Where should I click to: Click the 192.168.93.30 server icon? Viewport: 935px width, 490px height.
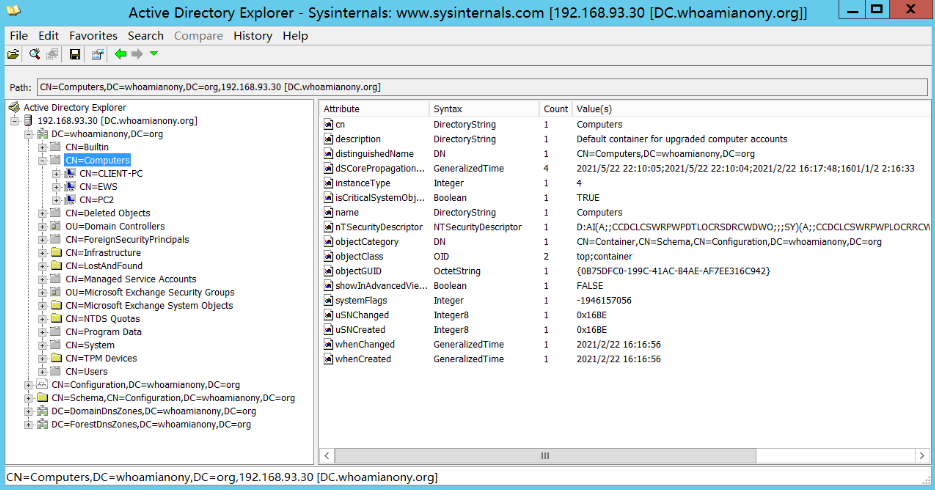point(28,121)
